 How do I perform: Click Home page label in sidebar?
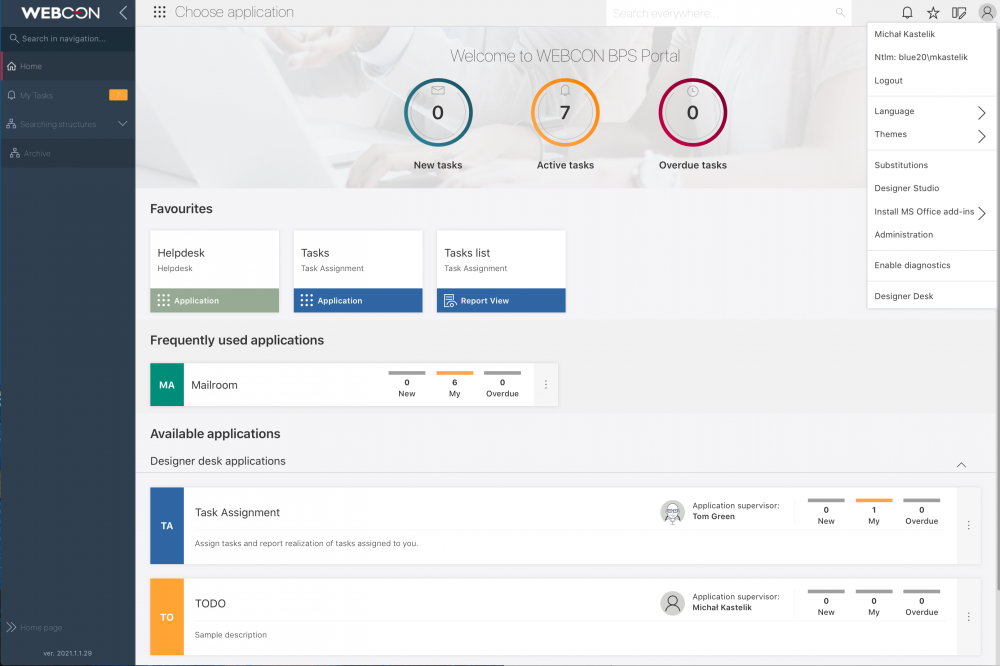41,628
